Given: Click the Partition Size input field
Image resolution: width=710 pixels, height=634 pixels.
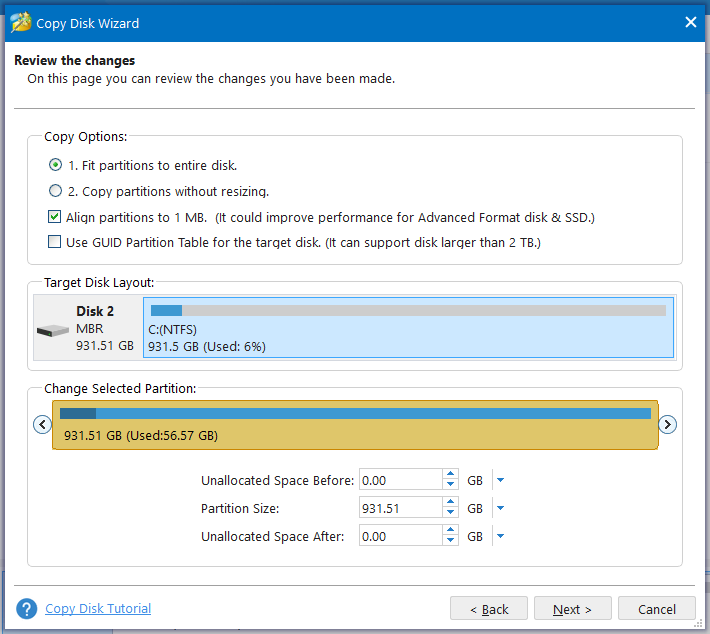Looking at the screenshot, I should click(400, 508).
